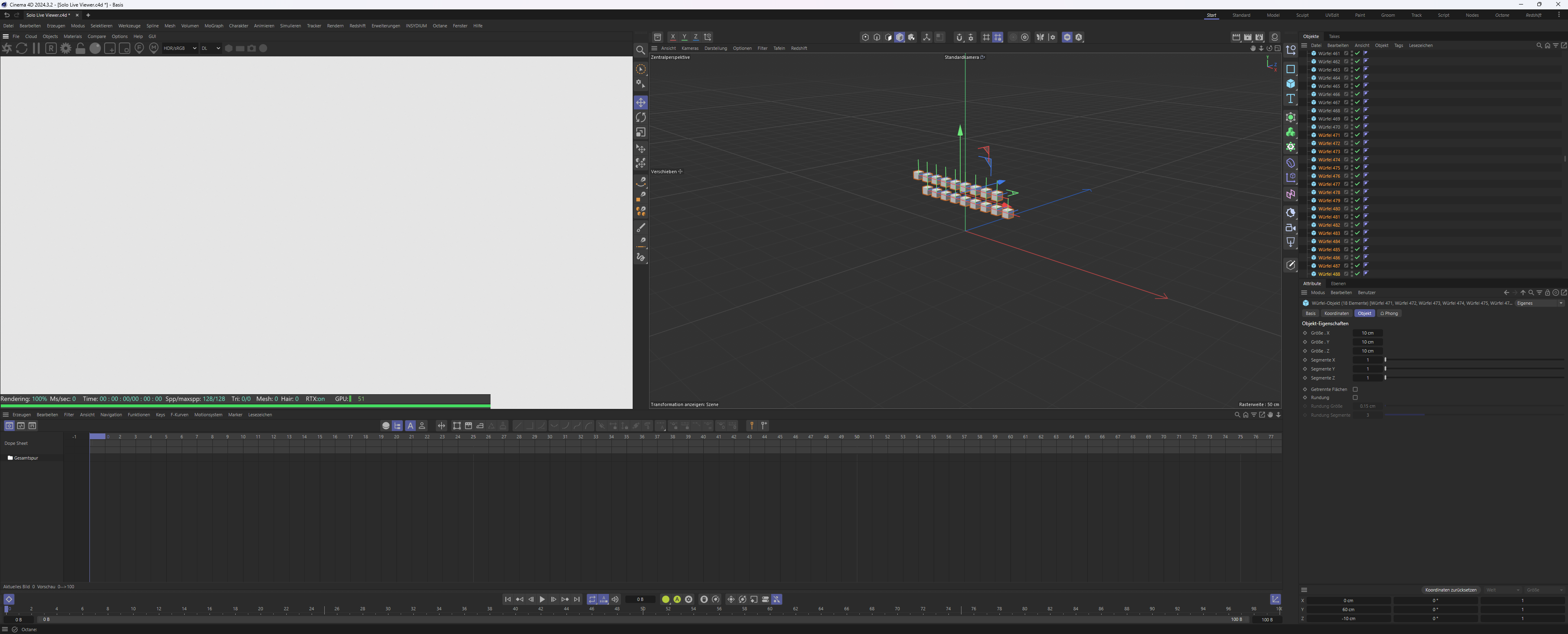Click Koordinaten zurücksetzen button
Image resolution: width=1568 pixels, height=634 pixels.
(1450, 590)
